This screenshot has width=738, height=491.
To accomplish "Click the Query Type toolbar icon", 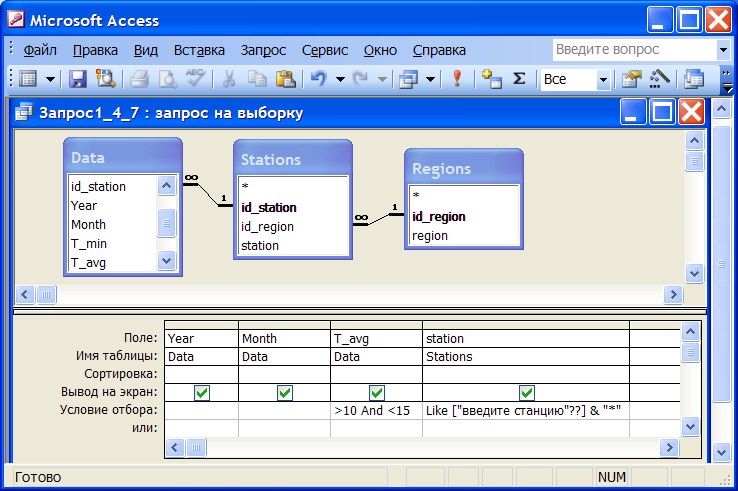I will tap(408, 79).
